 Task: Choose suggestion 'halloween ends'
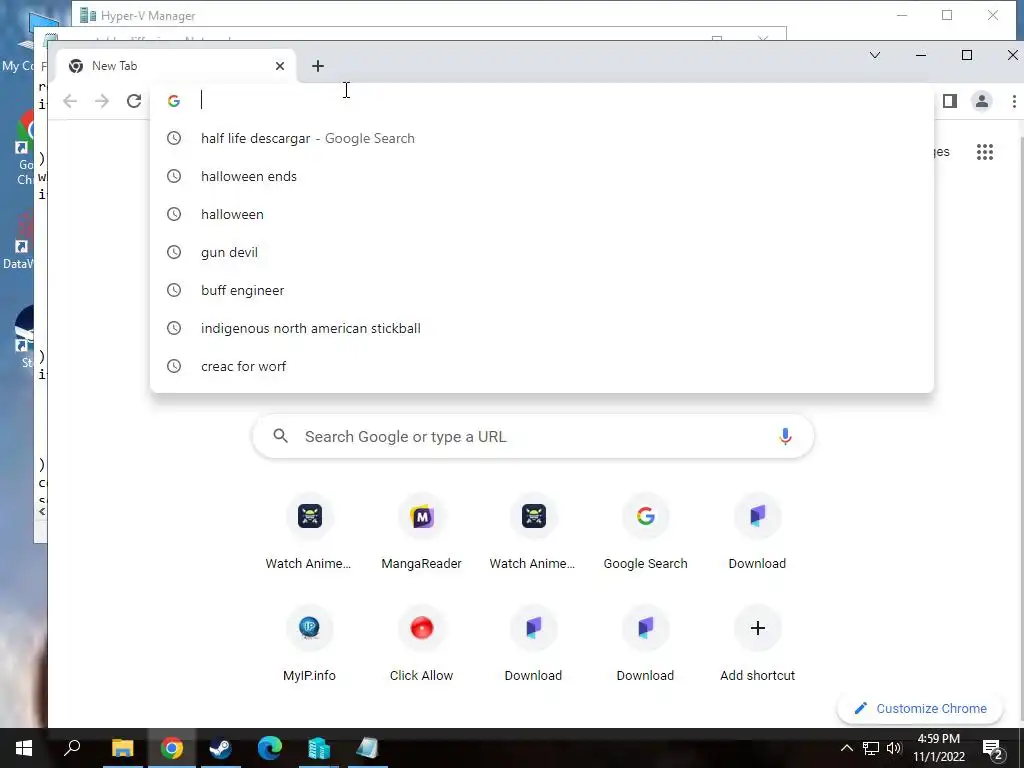click(542, 176)
